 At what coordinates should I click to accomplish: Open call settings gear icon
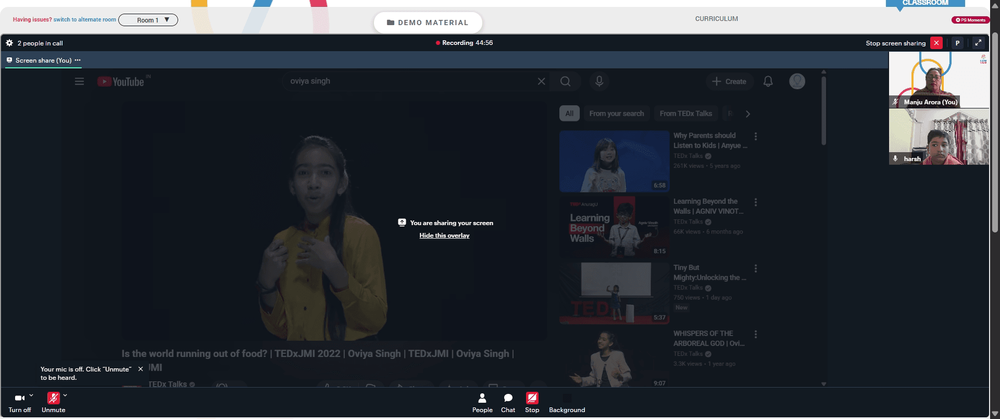(9, 43)
